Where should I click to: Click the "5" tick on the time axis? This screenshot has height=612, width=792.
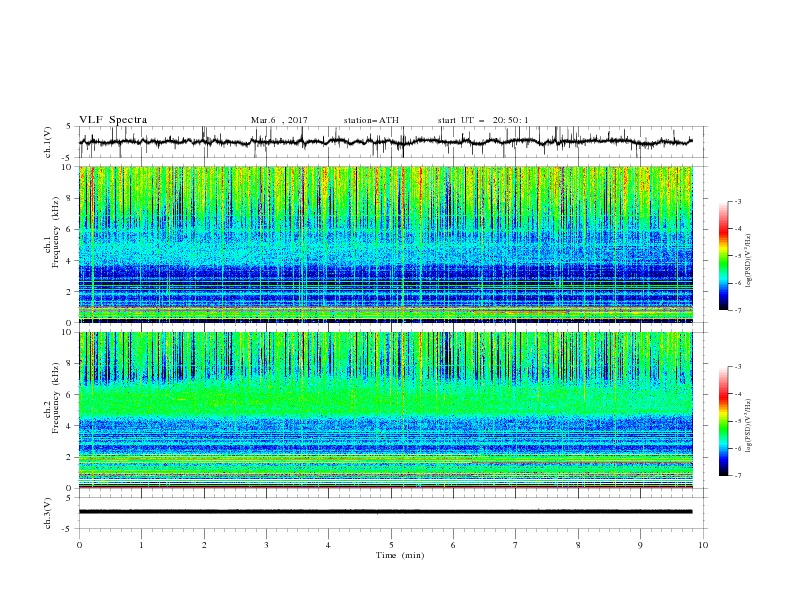(x=391, y=545)
